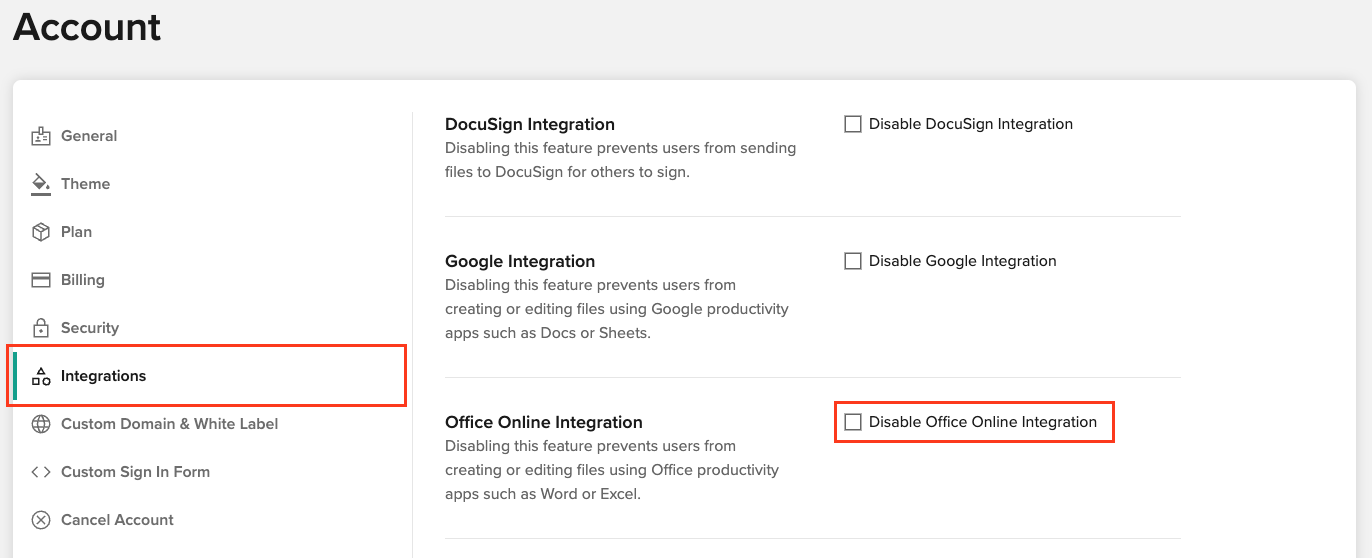Check Disable Google Integration box
Viewport: 1372px width, 558px height.
click(x=853, y=261)
